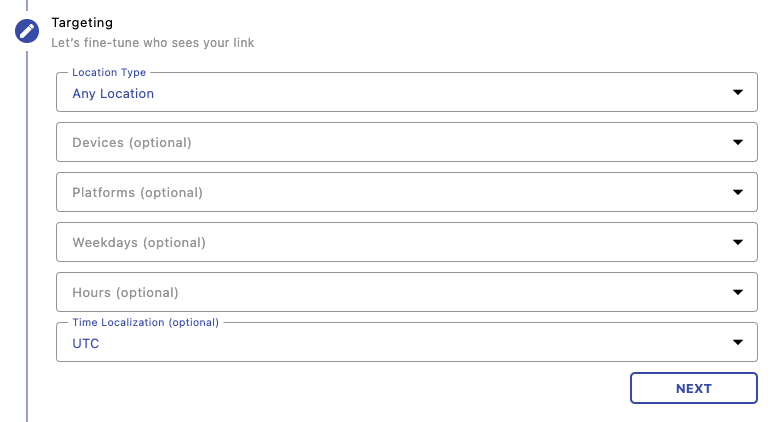Click the Weekdays caret arrow icon
Viewport: 781px width, 422px height.
click(738, 242)
